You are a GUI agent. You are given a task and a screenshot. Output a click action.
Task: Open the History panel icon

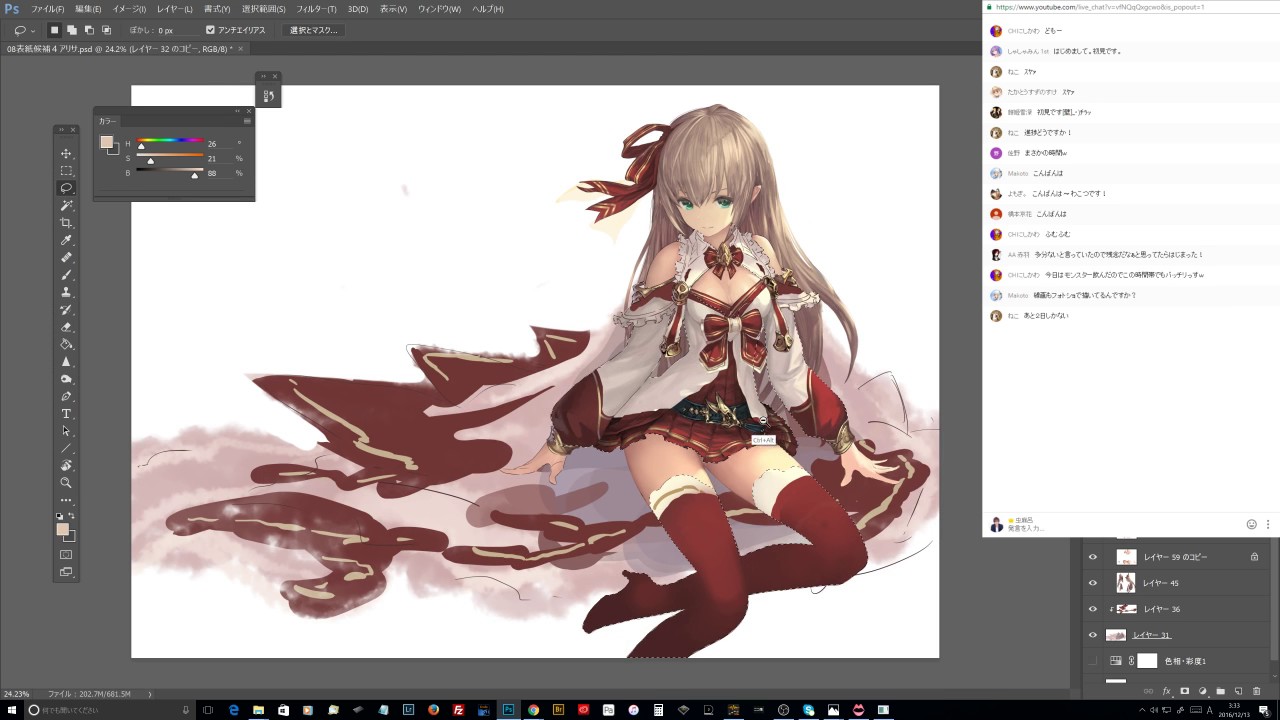tap(268, 96)
